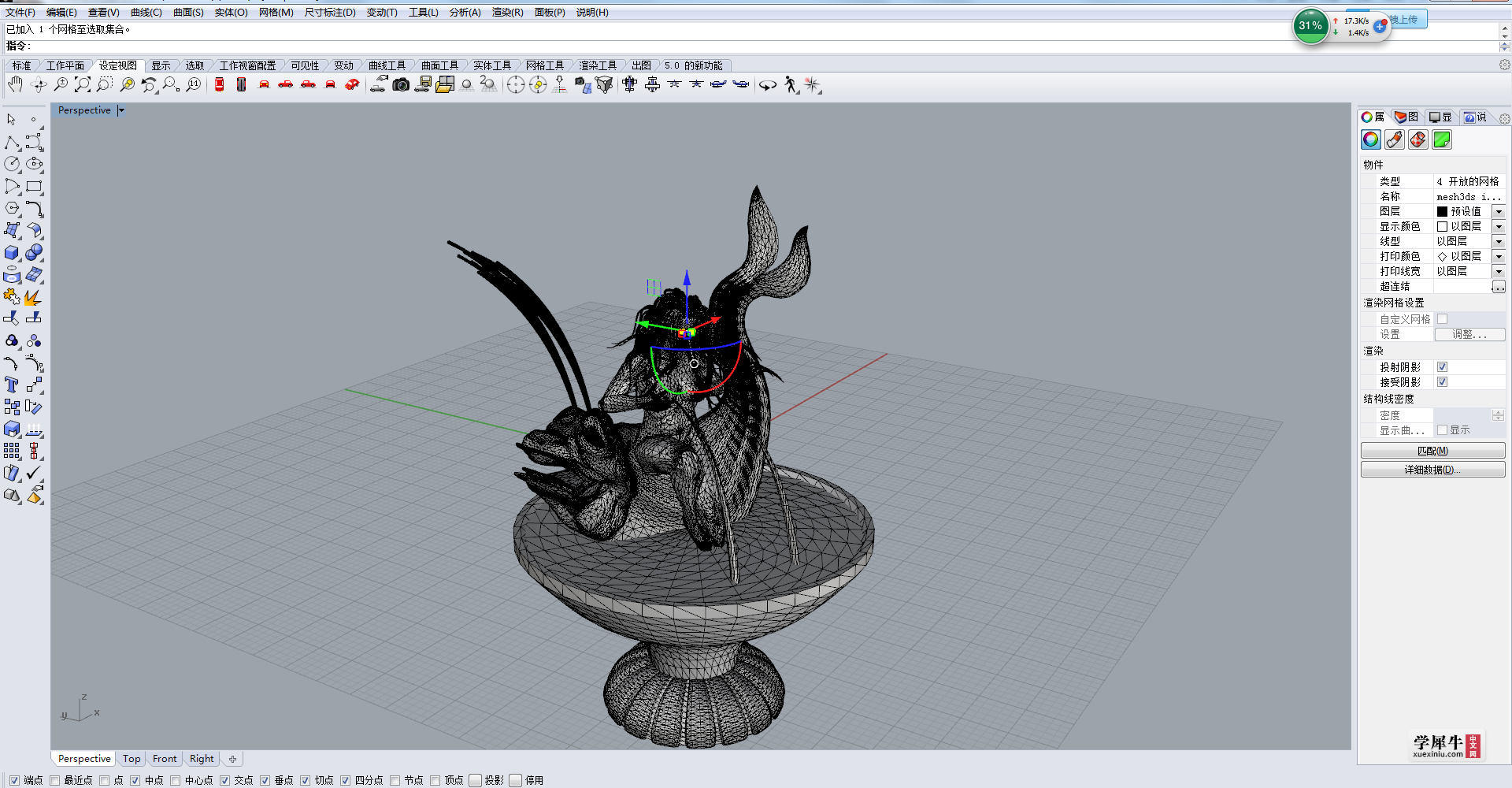Click the Turntable rotate view icon
The height and width of the screenshot is (788, 1512).
(x=768, y=84)
